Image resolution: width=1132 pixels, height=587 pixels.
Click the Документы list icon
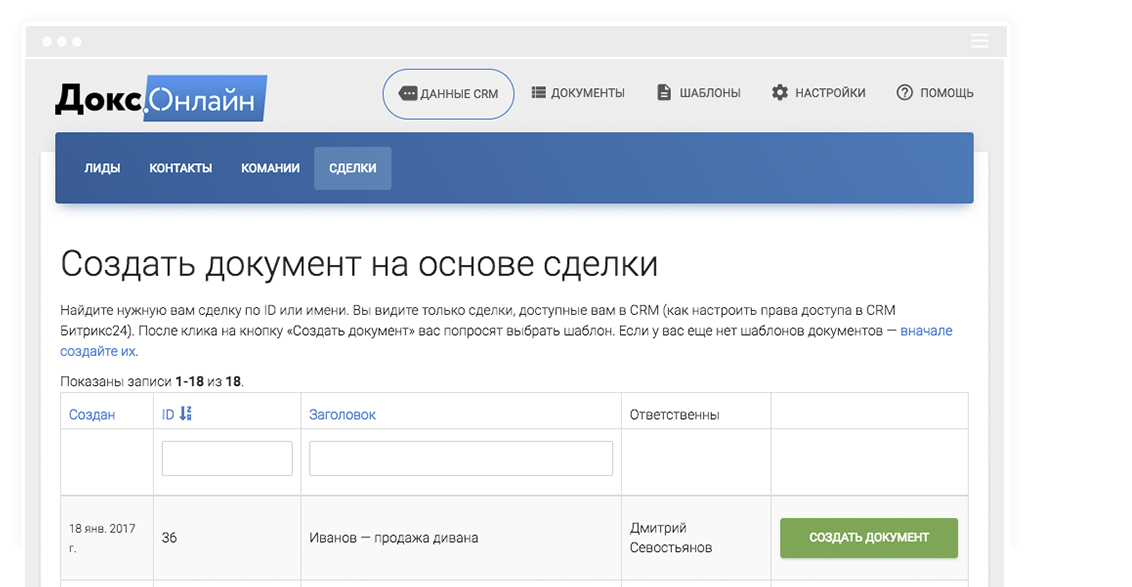(539, 92)
